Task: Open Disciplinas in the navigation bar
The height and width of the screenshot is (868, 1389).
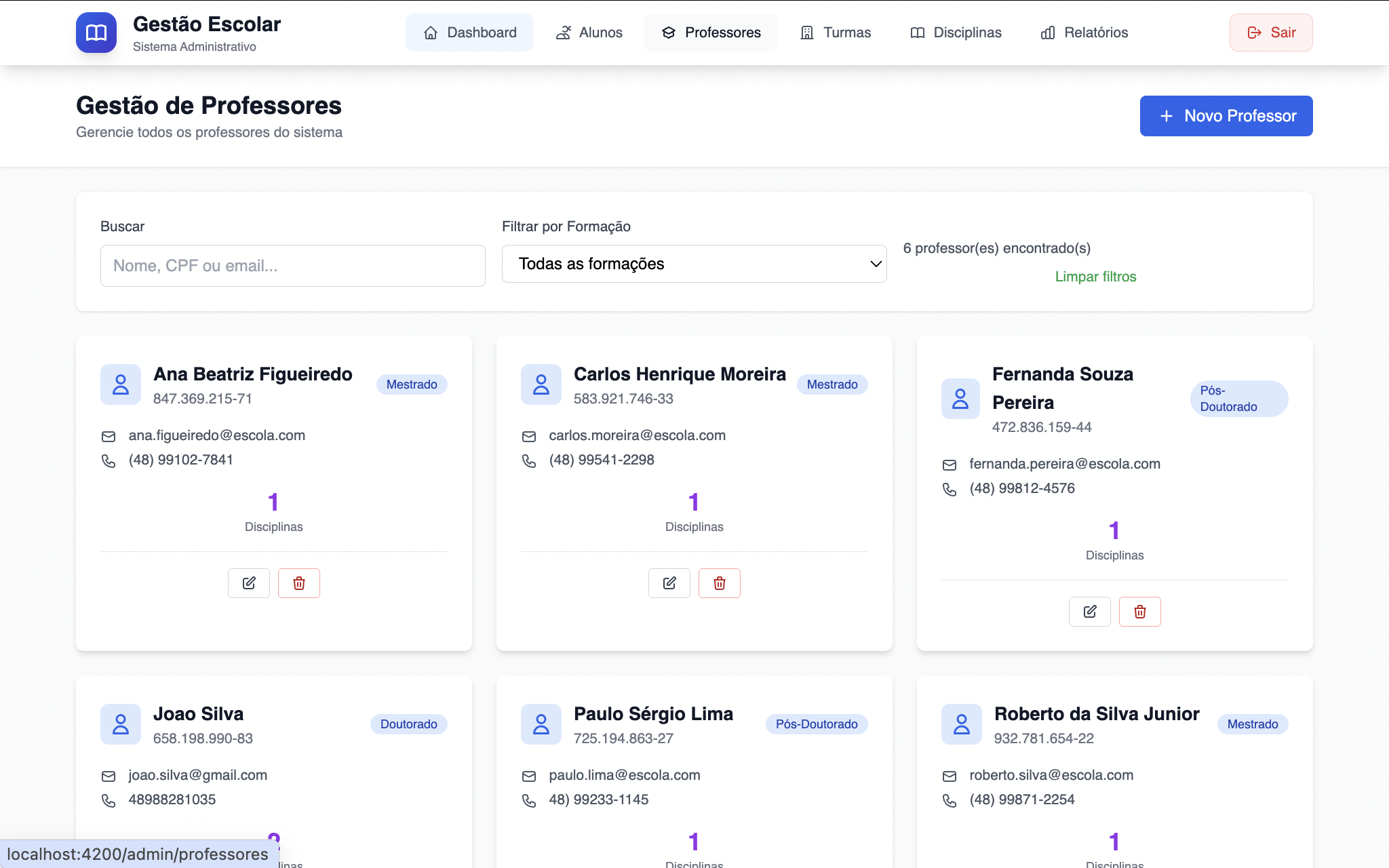Action: pyautogui.click(x=956, y=33)
